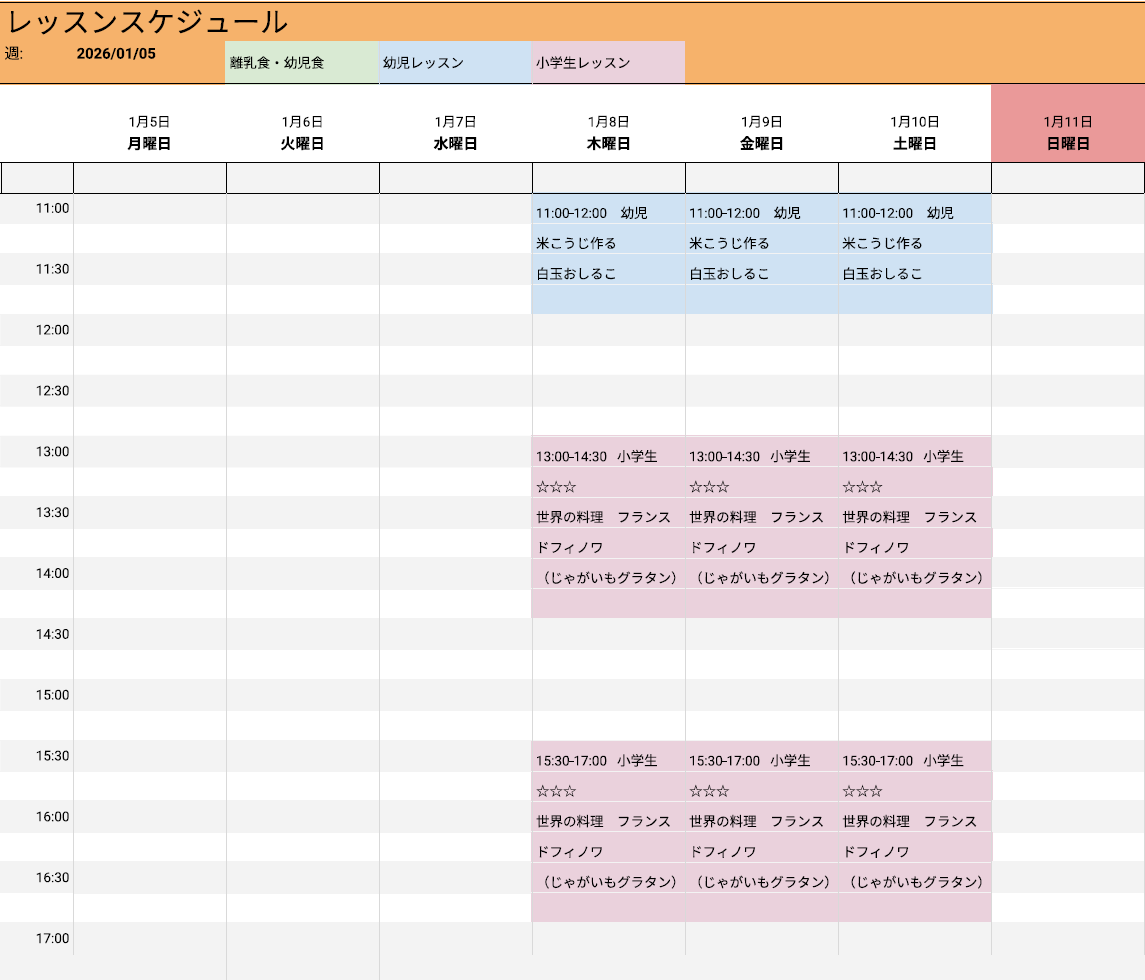This screenshot has height=980, width=1145.
Task: Click Thursday's 11:00-12:00 幼児 lesson cell
Action: coord(608,213)
